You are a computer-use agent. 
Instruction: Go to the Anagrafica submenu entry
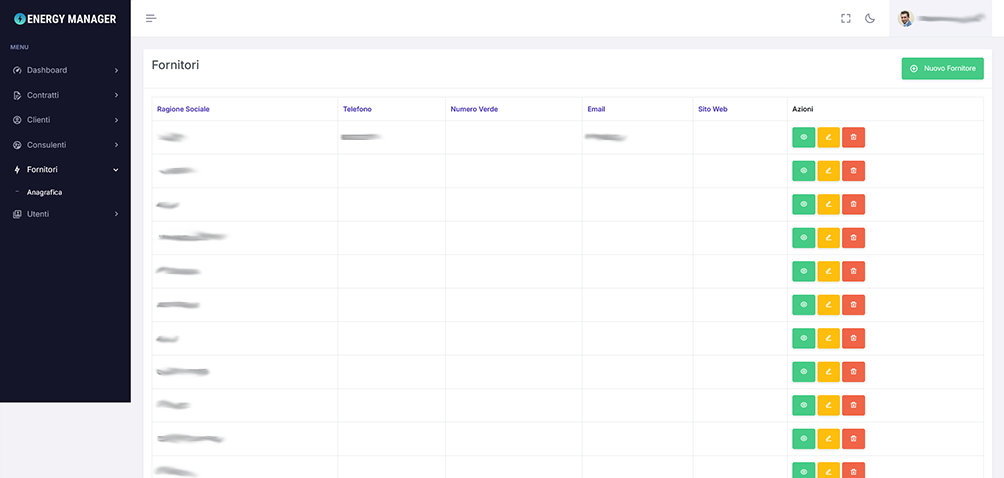(x=44, y=192)
